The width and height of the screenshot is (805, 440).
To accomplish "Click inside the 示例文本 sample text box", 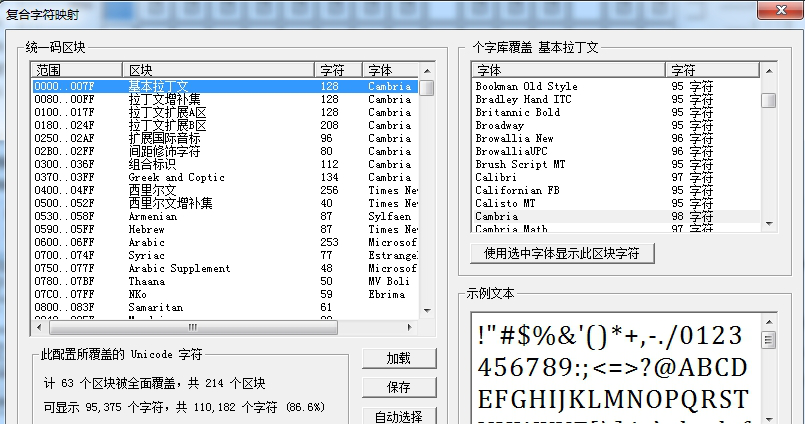I will (616, 368).
